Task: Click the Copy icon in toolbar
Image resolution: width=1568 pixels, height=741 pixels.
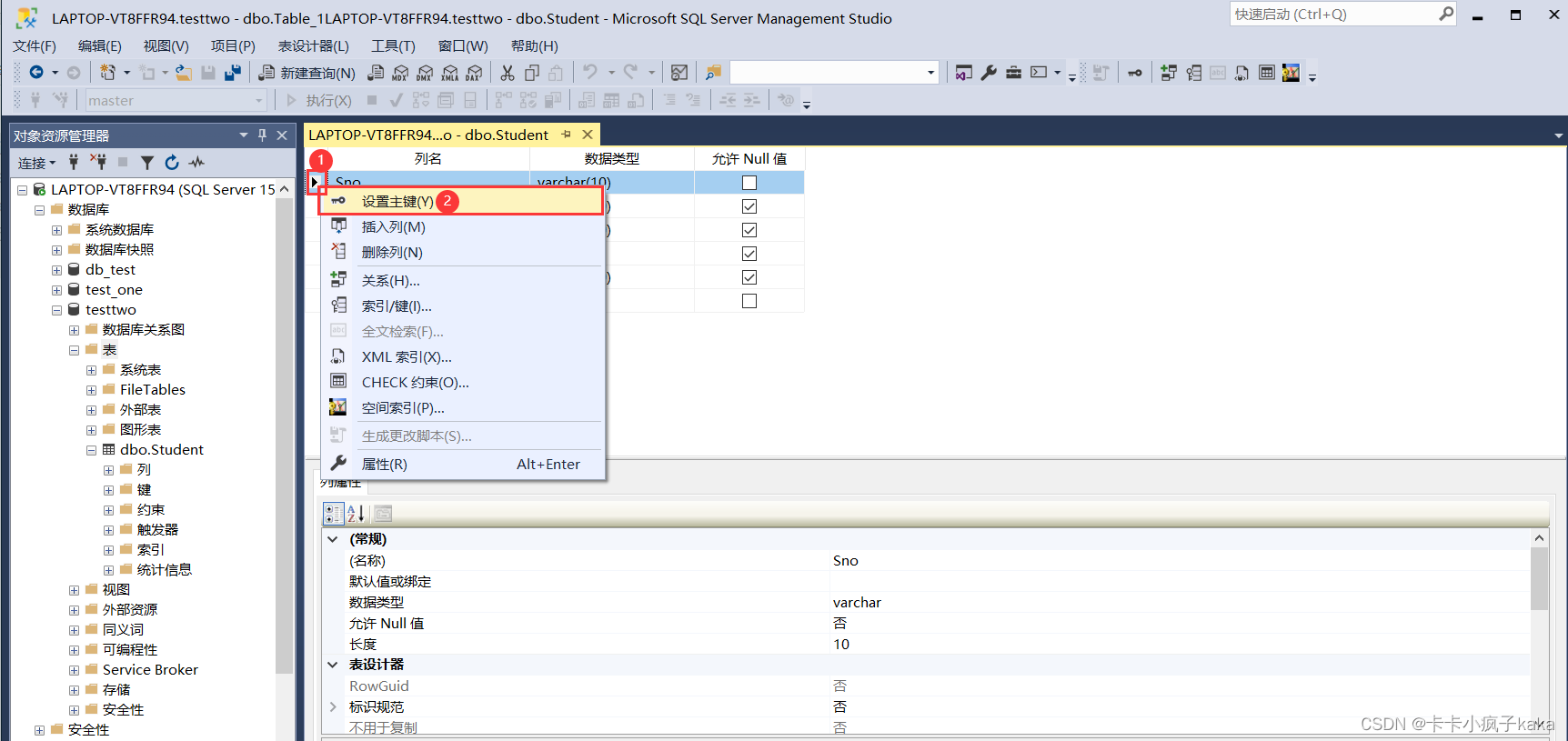Action: point(532,73)
